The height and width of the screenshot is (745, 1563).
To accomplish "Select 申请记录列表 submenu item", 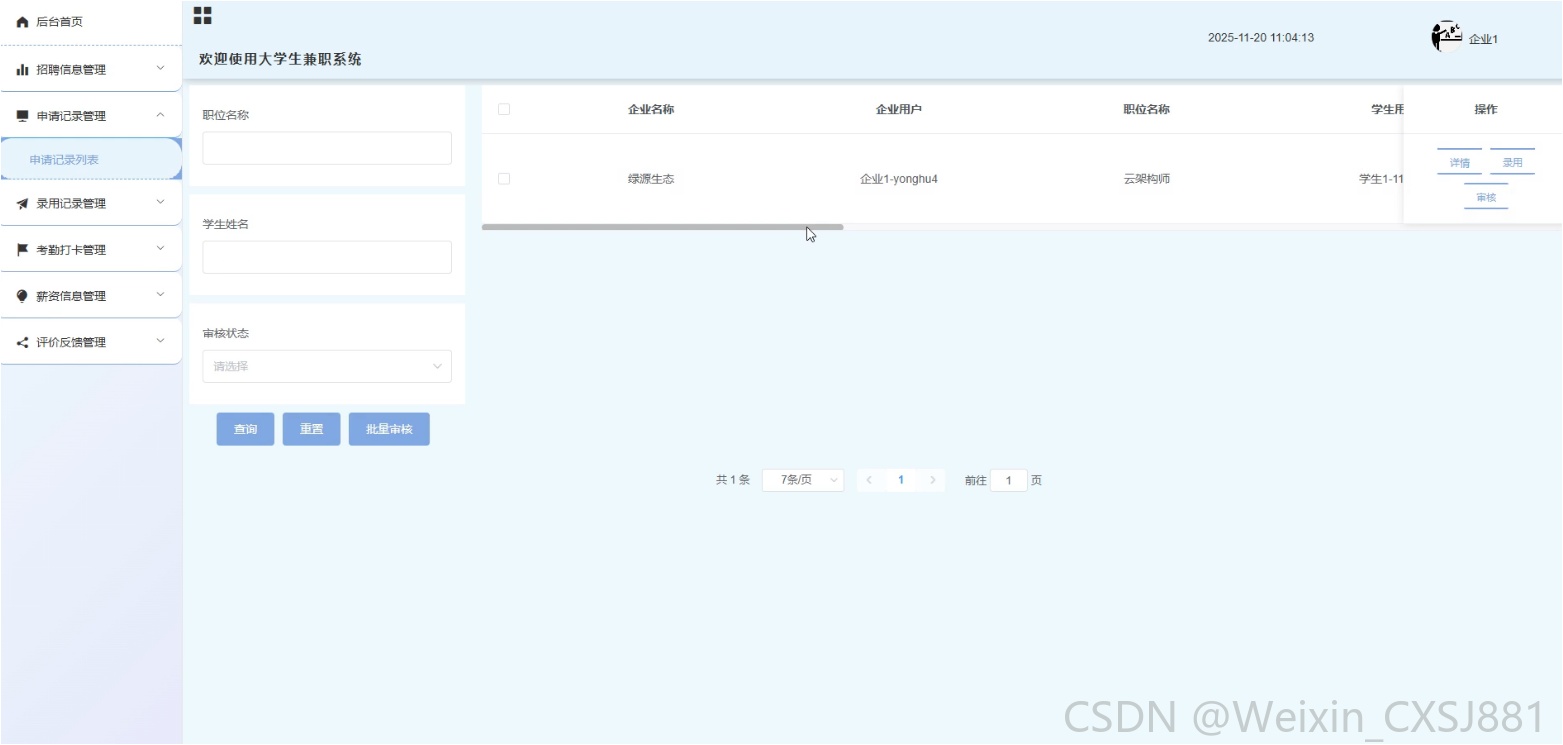I will point(91,160).
